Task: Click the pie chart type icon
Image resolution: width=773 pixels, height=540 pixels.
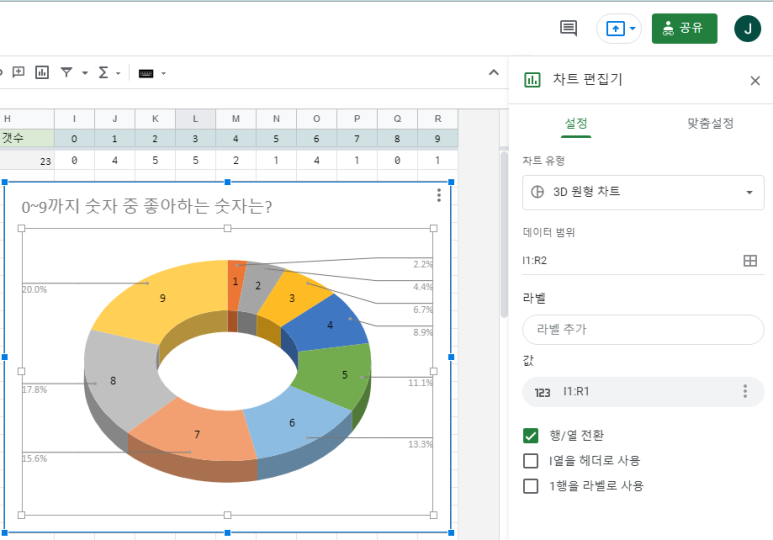Action: pyautogui.click(x=537, y=192)
